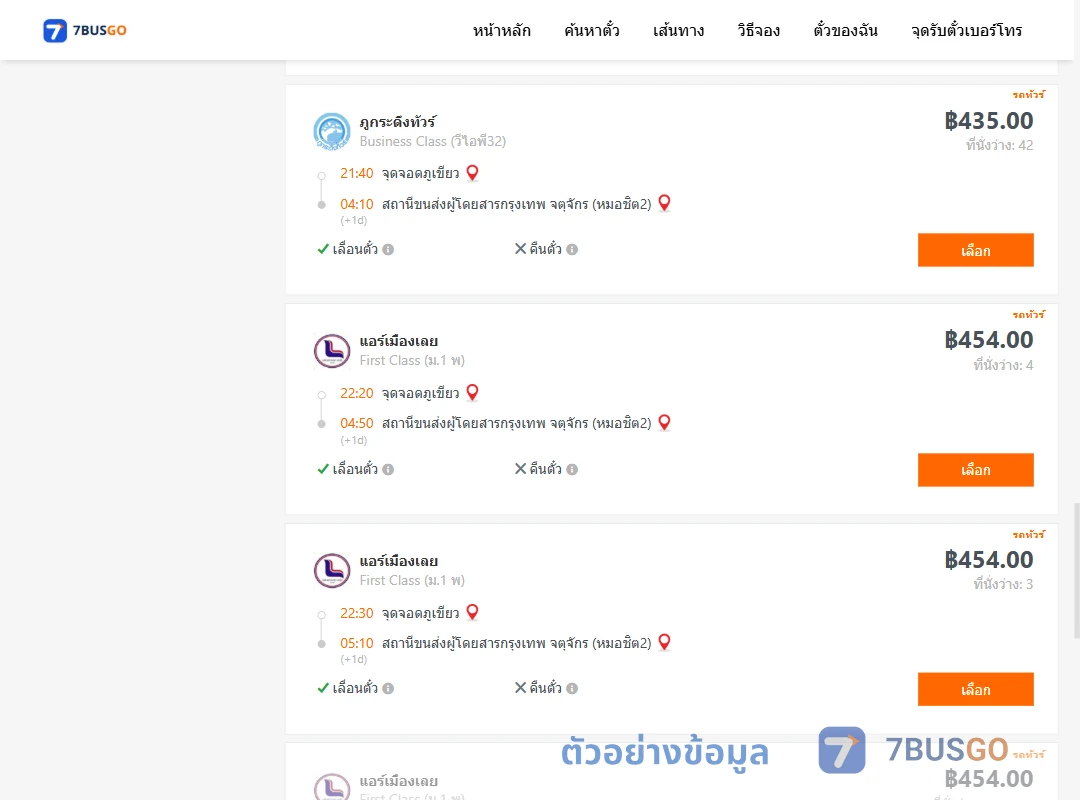Open เลื่อนตั๋ว info icon on 22:20 trip
This screenshot has width=1080, height=800.
(388, 469)
